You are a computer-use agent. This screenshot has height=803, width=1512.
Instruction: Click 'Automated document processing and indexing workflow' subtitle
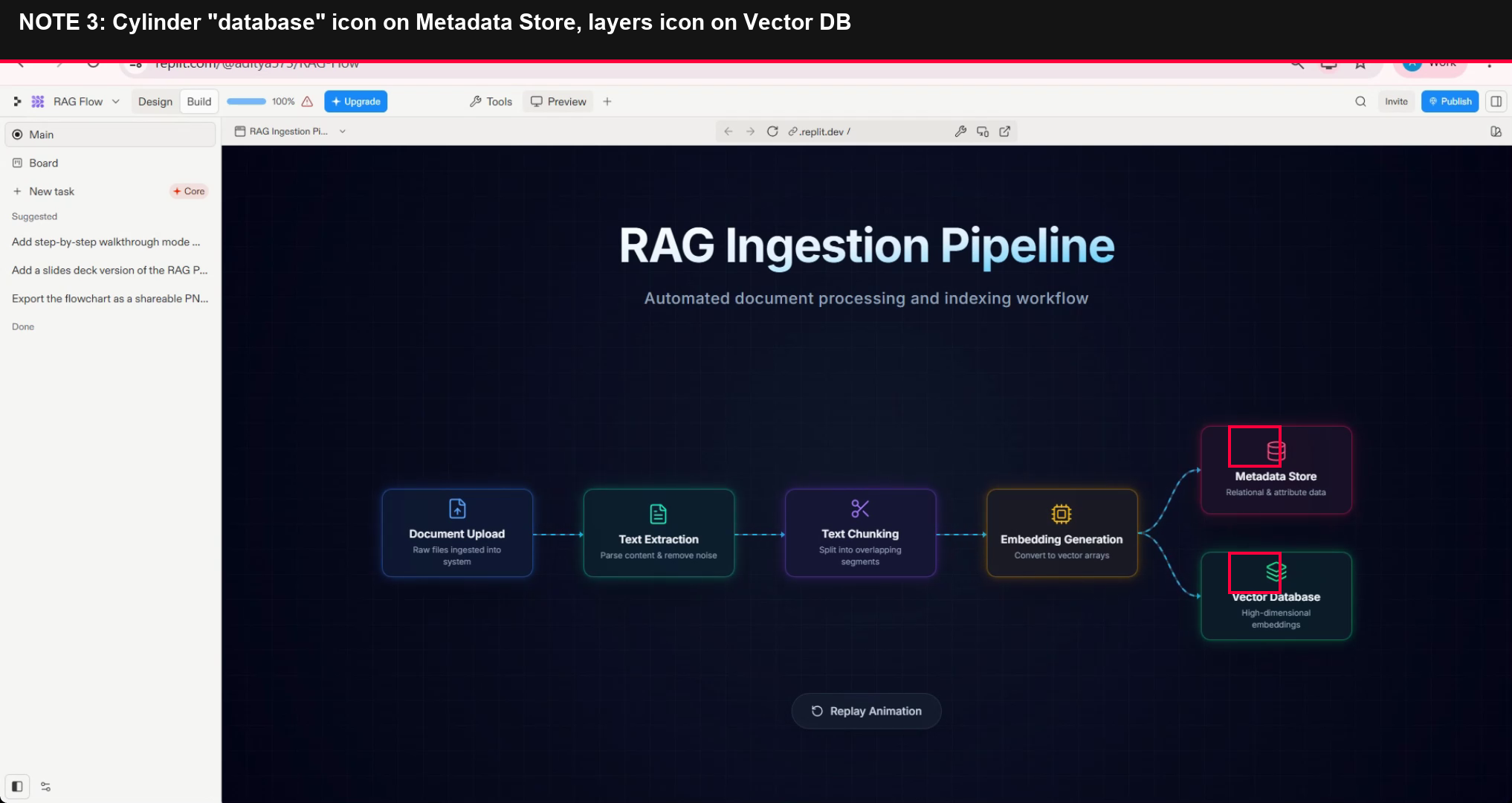[866, 298]
